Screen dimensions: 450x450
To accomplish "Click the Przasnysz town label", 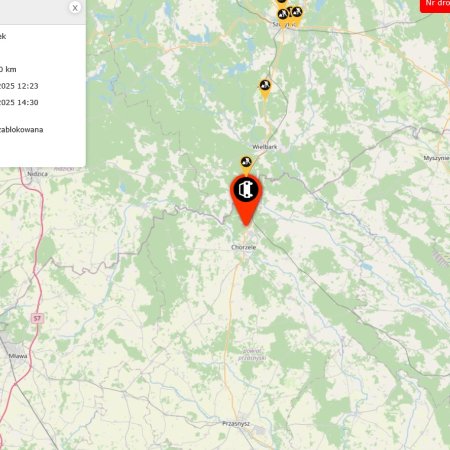I will tap(236, 424).
